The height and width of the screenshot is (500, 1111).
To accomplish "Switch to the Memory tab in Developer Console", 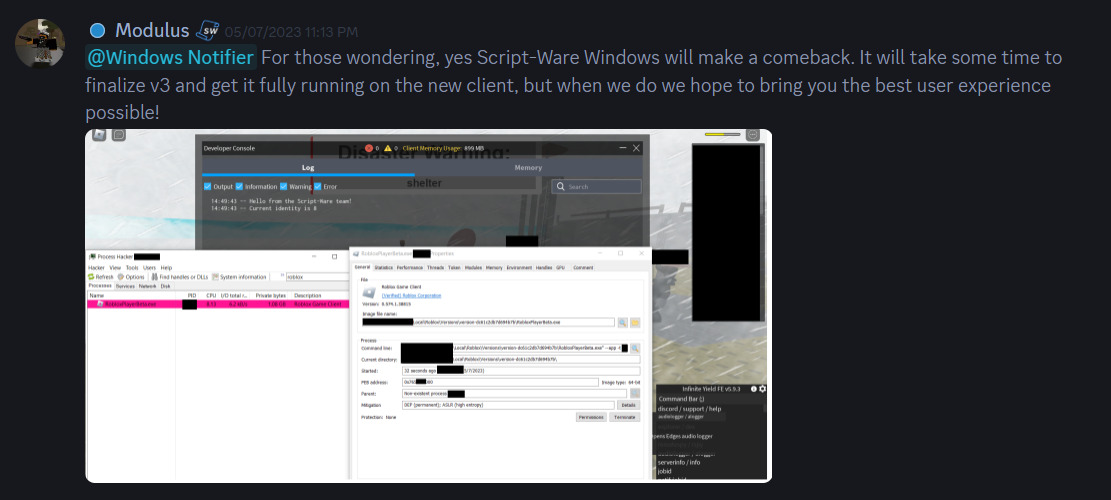I will [x=528, y=168].
